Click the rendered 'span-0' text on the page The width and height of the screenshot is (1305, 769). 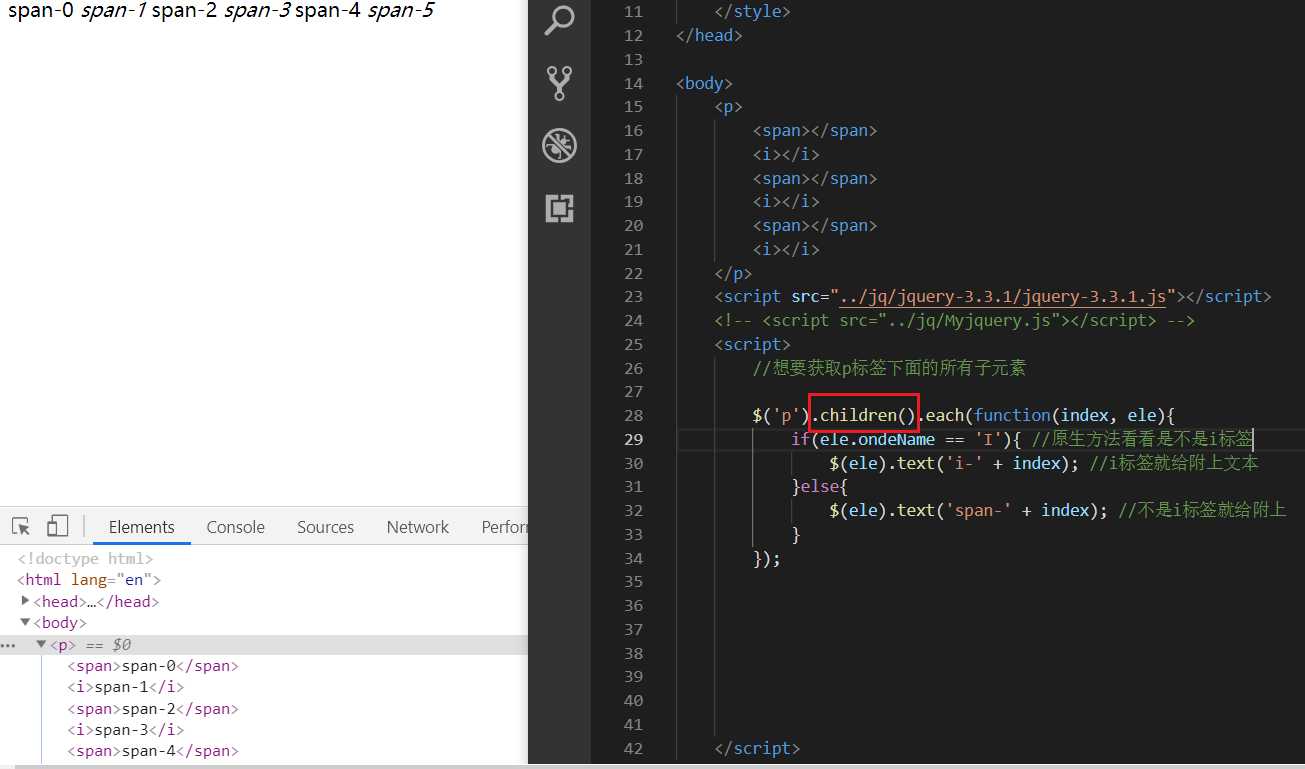click(x=41, y=12)
